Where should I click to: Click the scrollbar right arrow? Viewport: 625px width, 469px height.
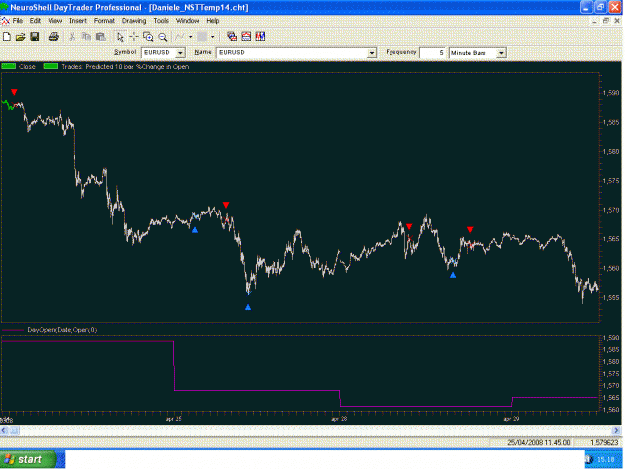[616, 430]
